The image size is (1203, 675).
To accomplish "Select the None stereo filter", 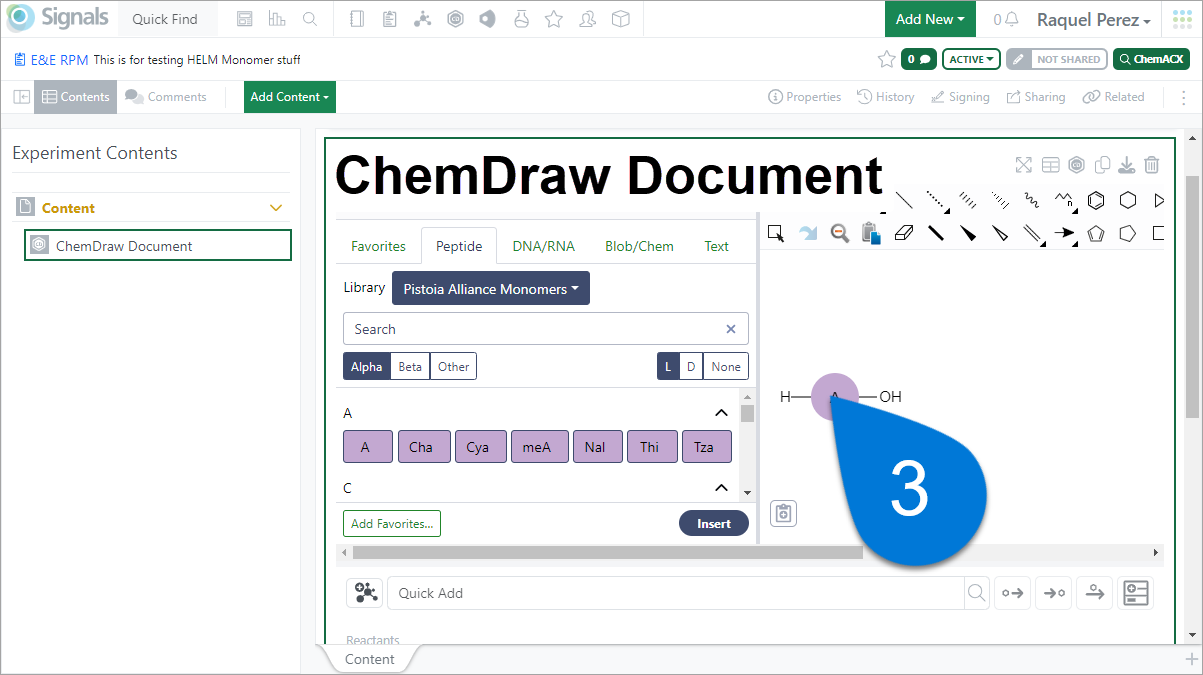I will click(726, 366).
